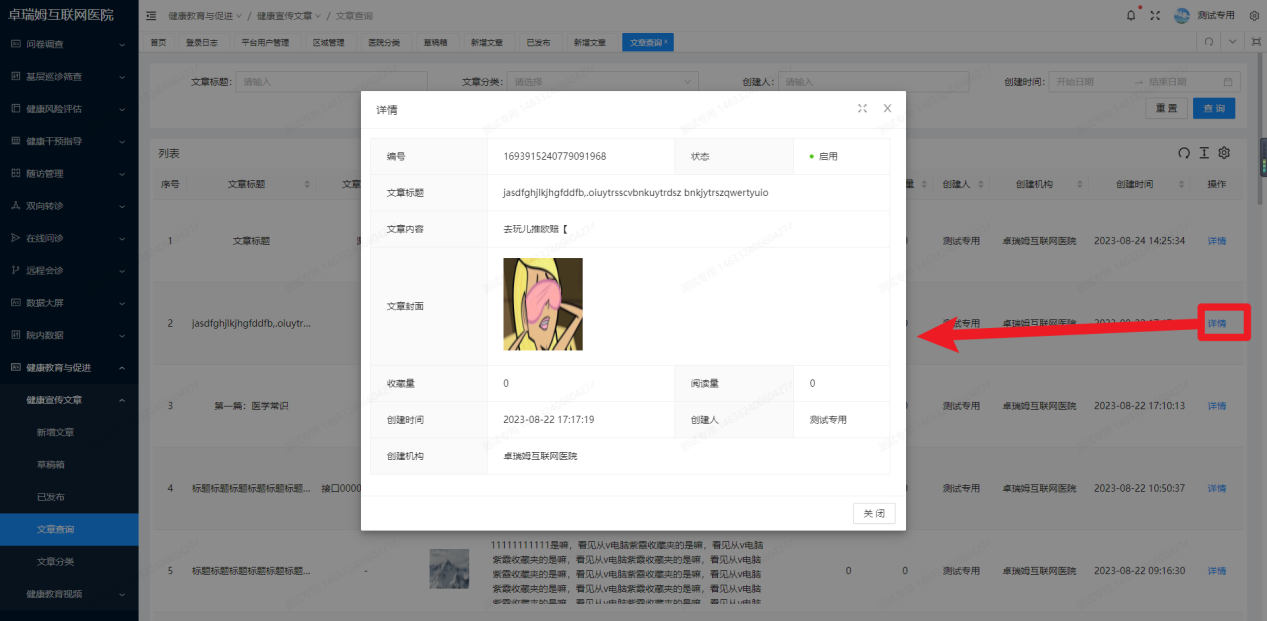
Task: Open the 文章分类 dropdown selector
Action: [600, 80]
